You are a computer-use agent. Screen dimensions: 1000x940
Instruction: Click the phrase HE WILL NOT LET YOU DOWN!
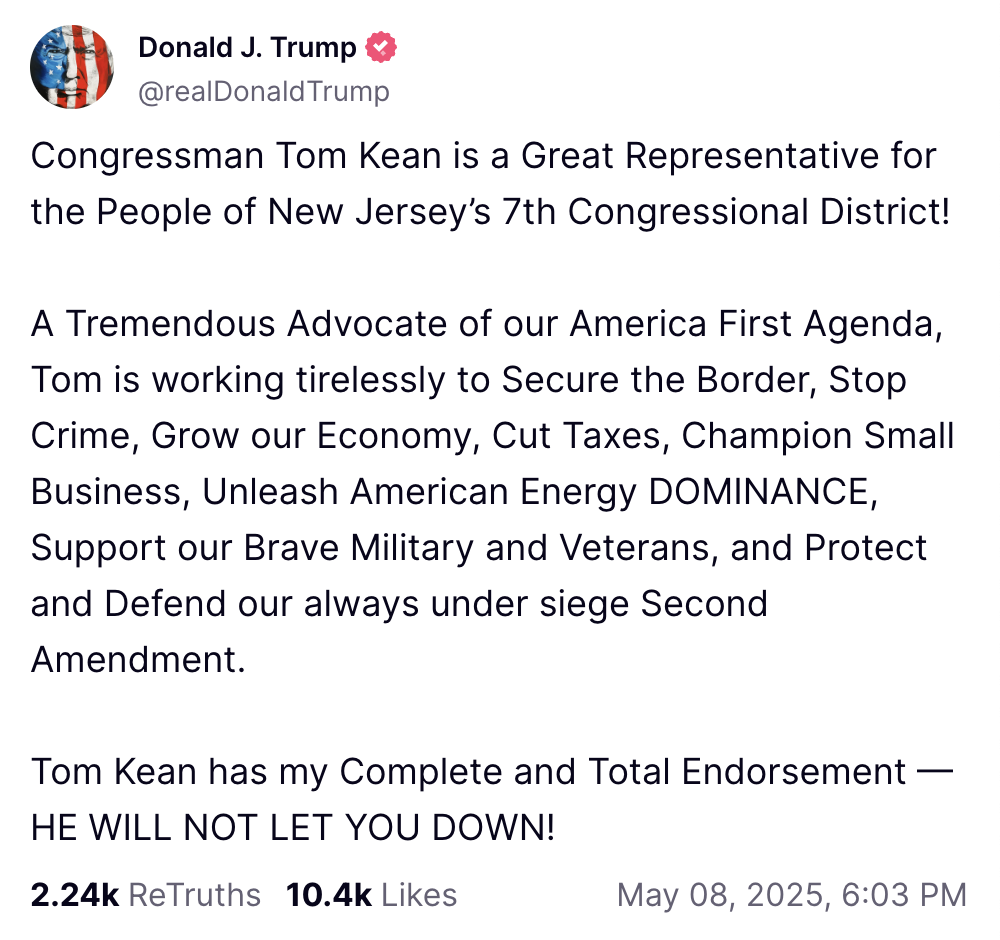293,828
